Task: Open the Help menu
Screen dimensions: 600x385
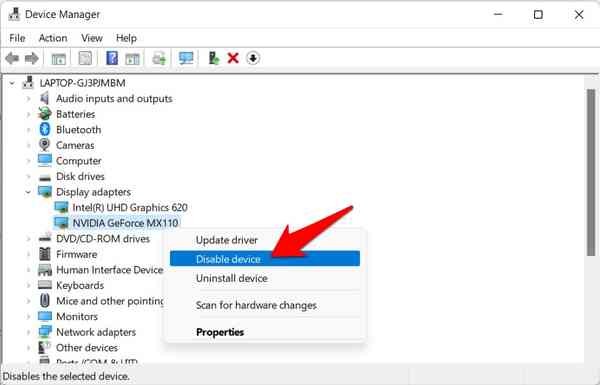Action: [126, 38]
